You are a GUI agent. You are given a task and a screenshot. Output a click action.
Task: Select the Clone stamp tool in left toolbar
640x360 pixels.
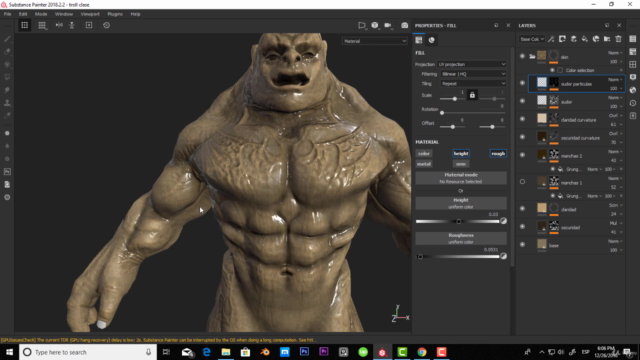7,102
